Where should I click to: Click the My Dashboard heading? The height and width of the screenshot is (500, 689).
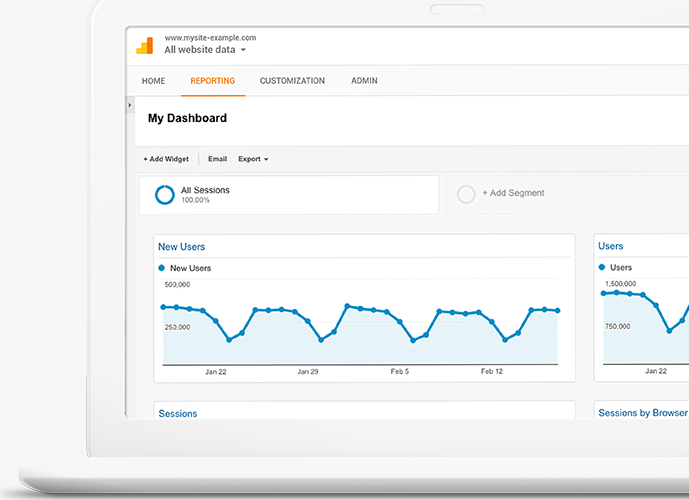click(x=188, y=118)
